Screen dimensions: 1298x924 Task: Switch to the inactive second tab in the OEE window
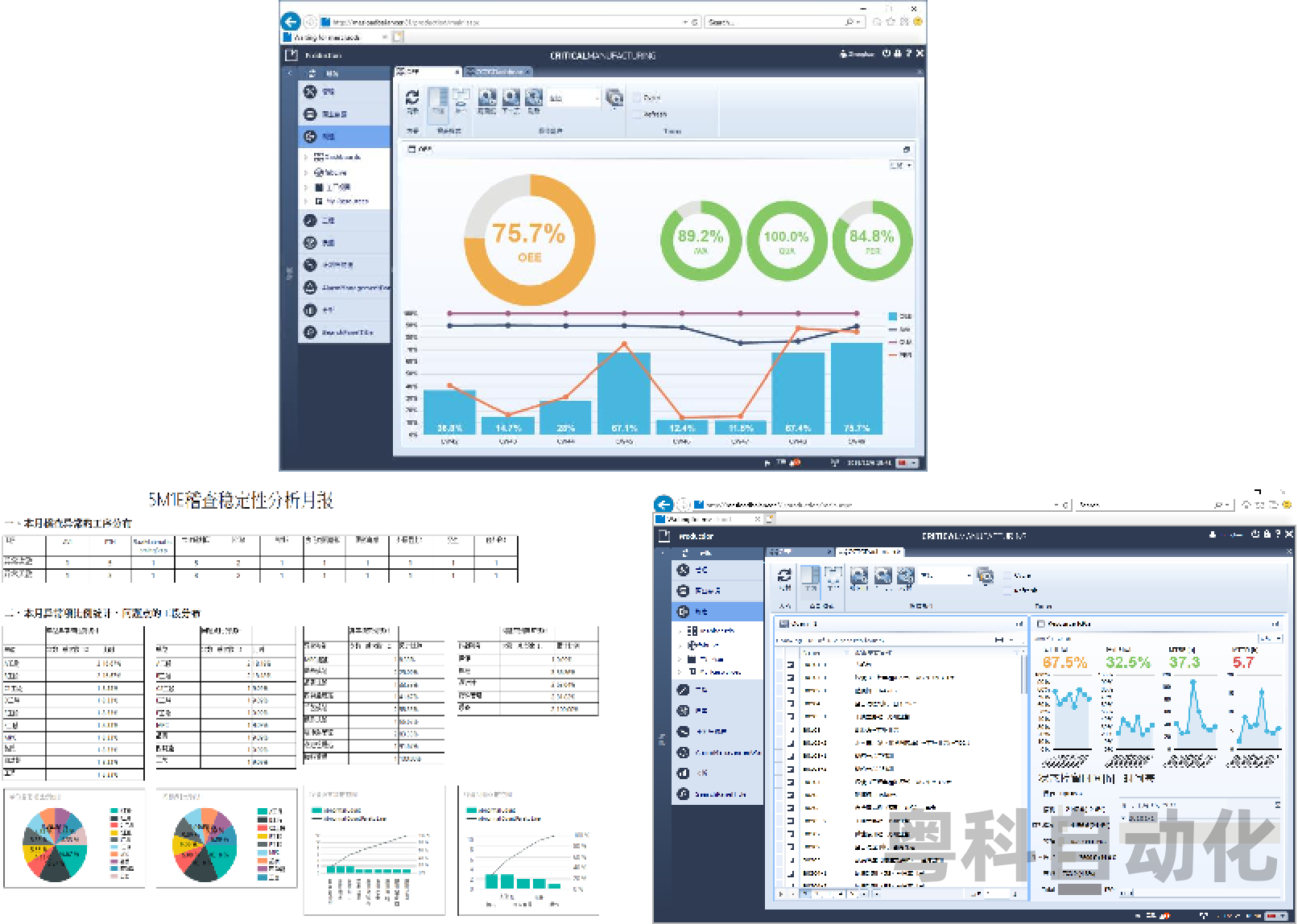498,72
